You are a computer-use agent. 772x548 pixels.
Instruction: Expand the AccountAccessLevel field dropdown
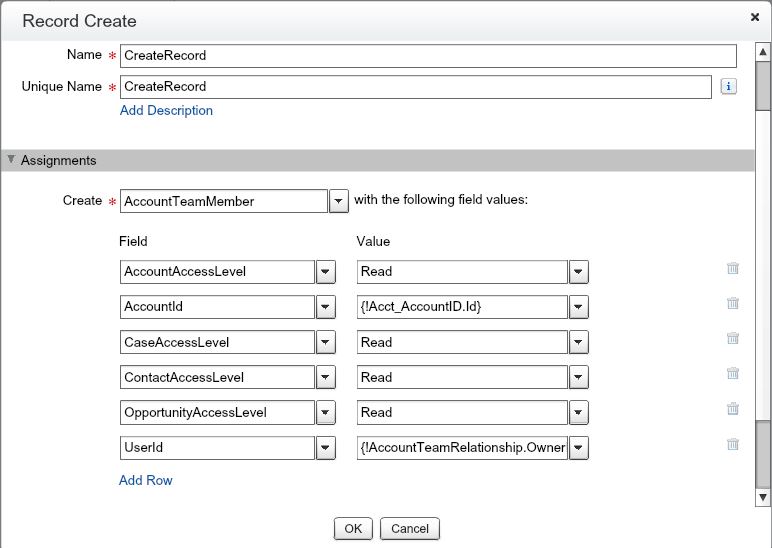(326, 272)
